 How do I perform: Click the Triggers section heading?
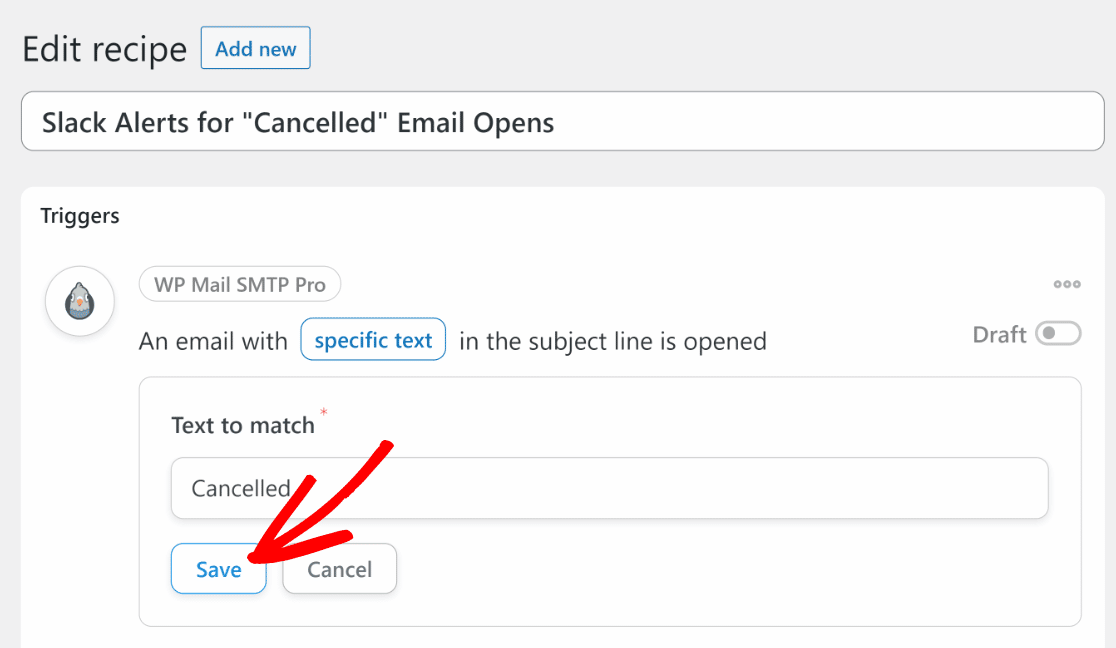80,216
